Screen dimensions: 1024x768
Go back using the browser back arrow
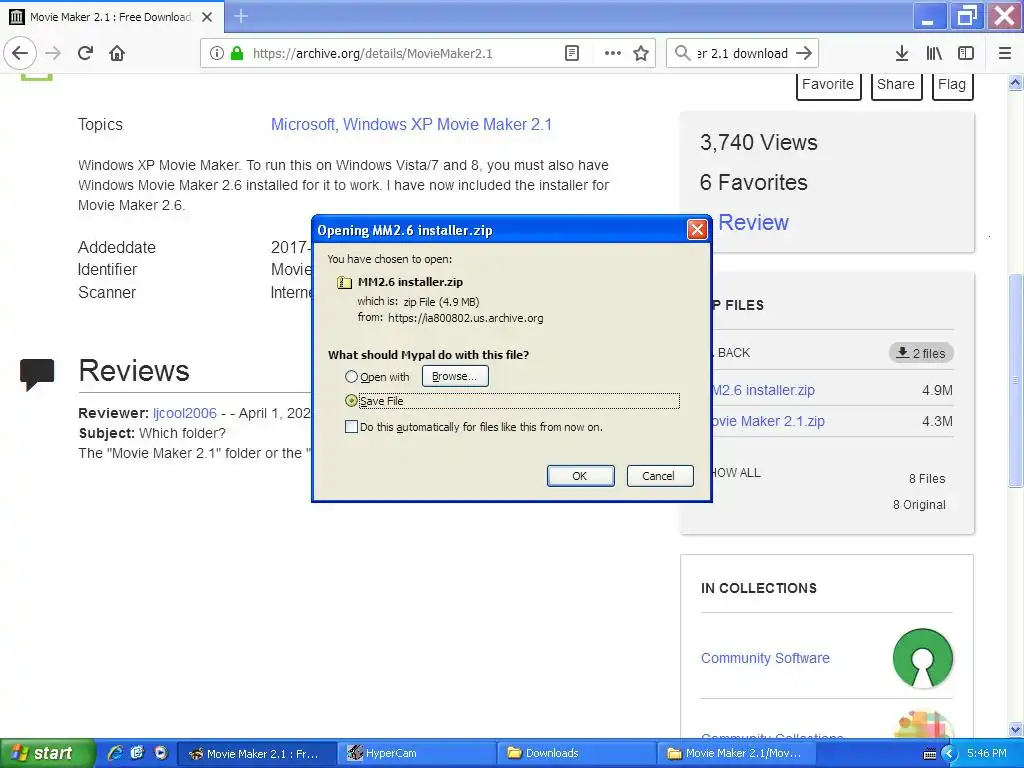click(x=20, y=54)
